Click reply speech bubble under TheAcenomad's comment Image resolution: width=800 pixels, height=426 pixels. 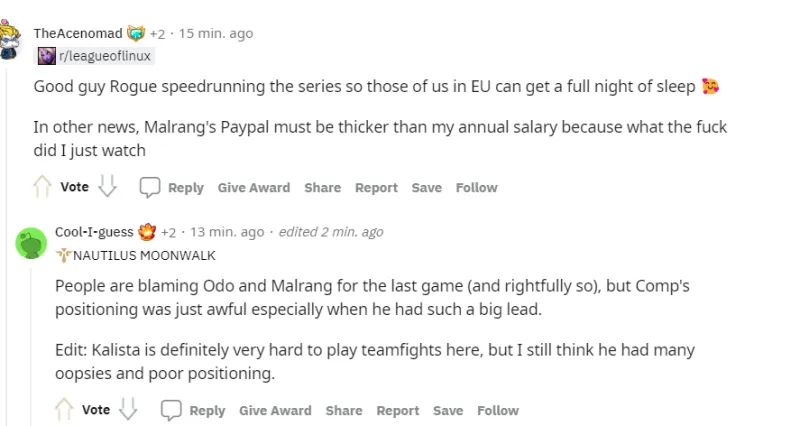click(149, 187)
